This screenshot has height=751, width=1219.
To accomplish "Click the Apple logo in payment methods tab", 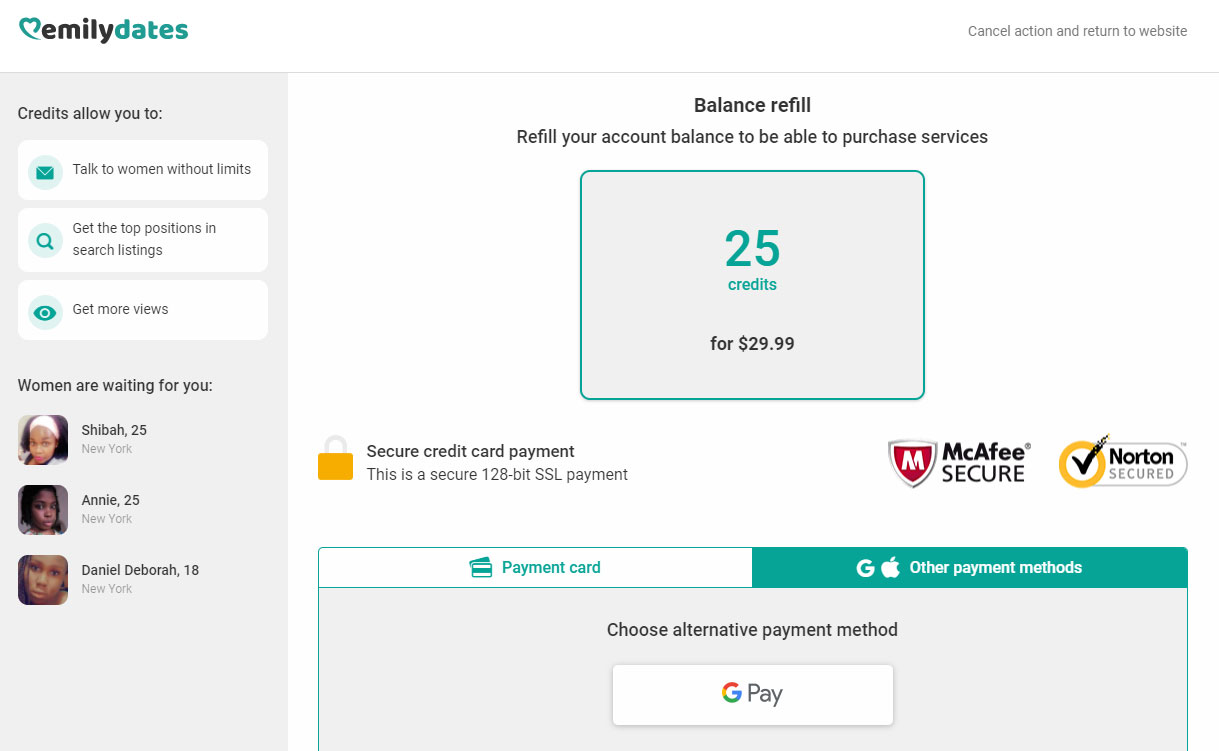I will coord(890,568).
